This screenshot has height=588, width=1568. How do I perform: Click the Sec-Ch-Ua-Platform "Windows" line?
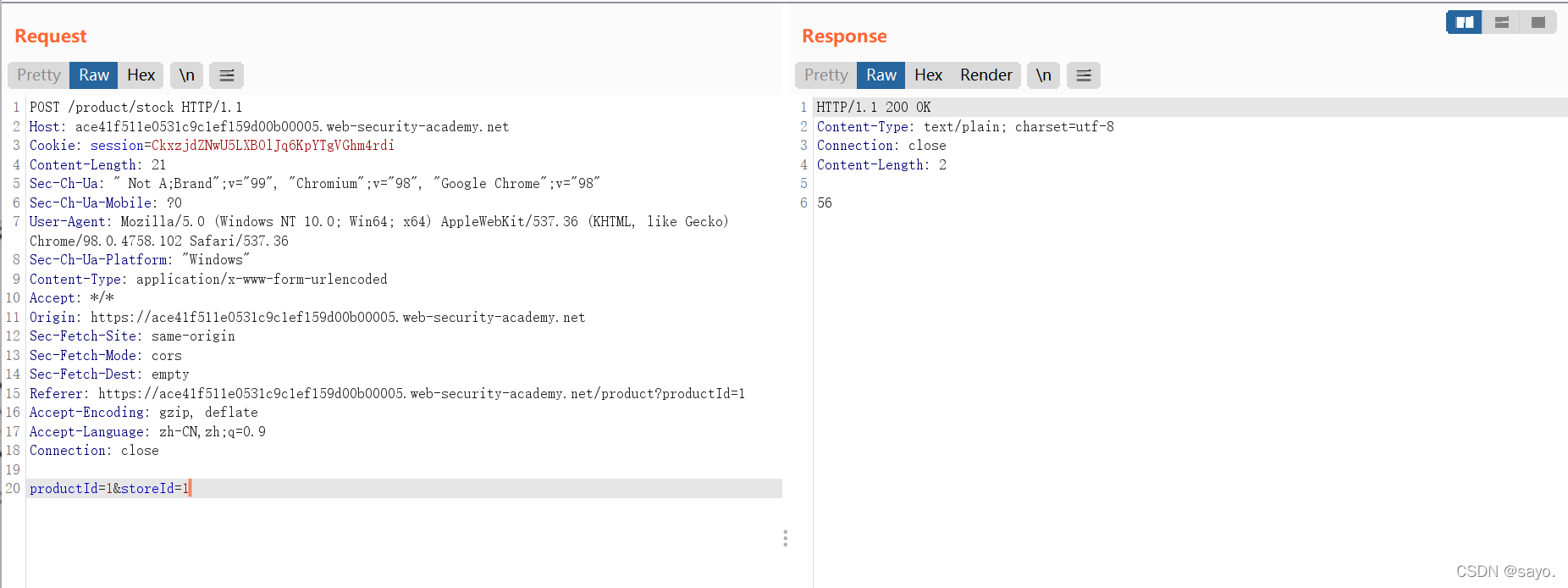[140, 260]
